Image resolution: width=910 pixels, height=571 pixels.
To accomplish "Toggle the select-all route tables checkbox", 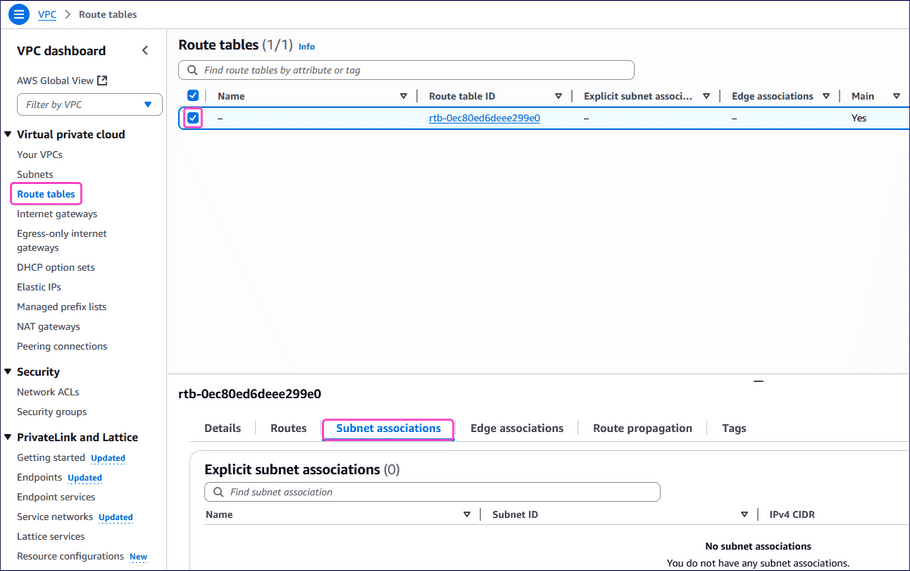I will (193, 96).
